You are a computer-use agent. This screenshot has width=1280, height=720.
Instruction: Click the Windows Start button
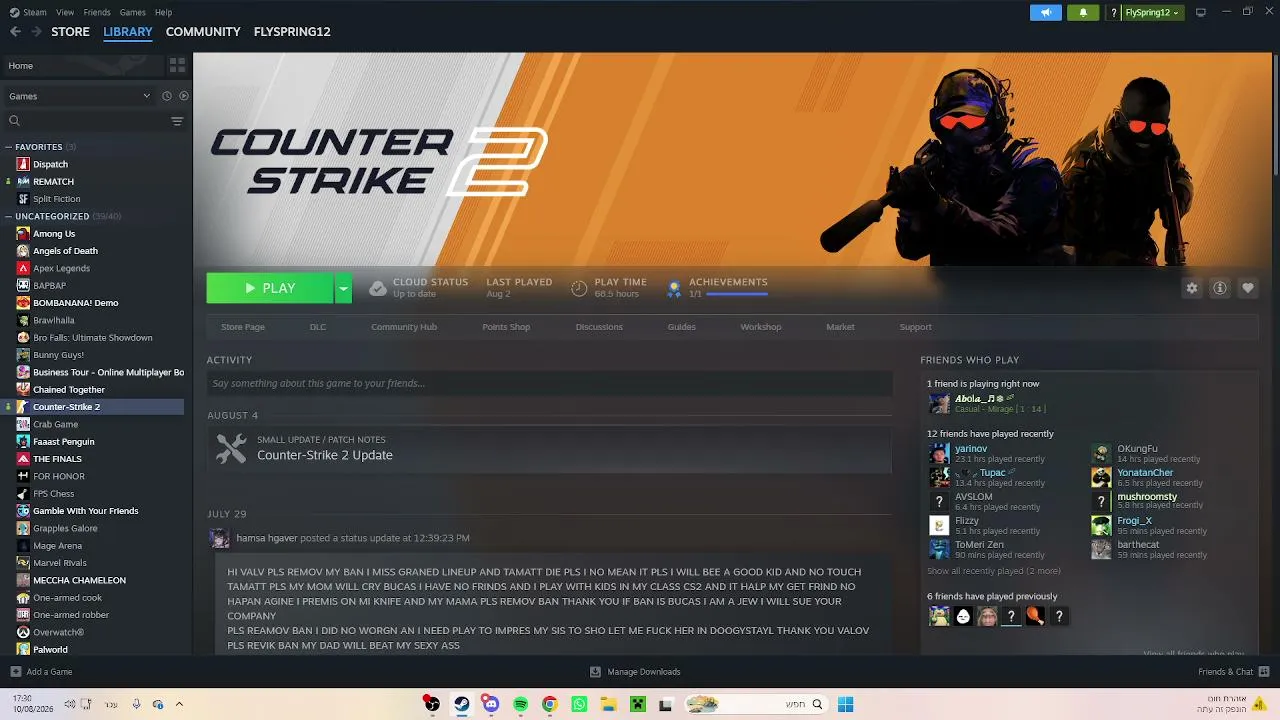845,704
